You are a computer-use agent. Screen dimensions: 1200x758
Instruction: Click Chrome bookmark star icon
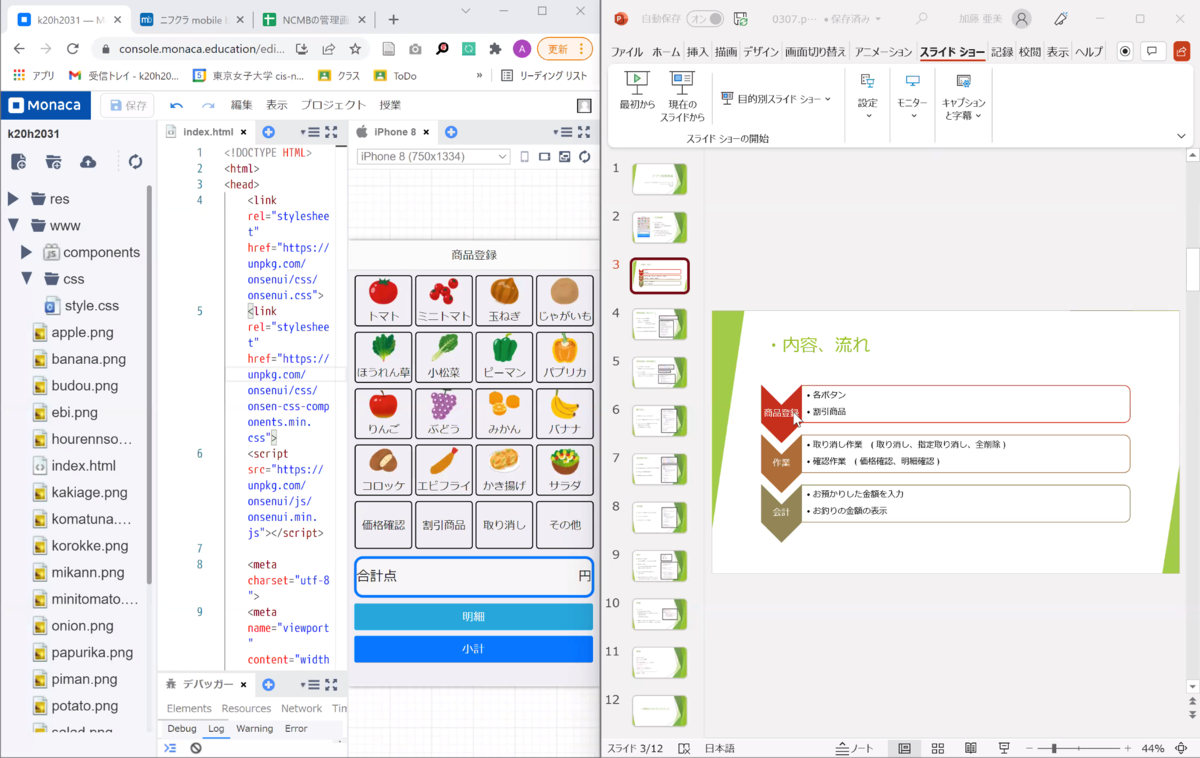355,49
